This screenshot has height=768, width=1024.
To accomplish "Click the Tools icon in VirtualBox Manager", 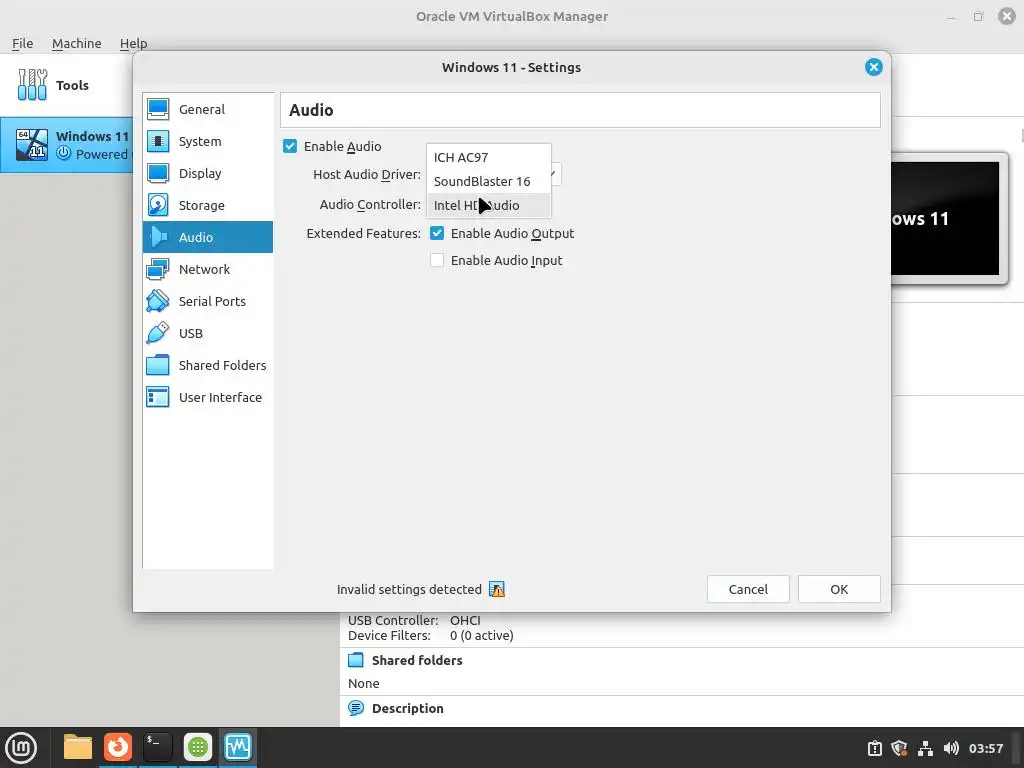I will click(32, 85).
